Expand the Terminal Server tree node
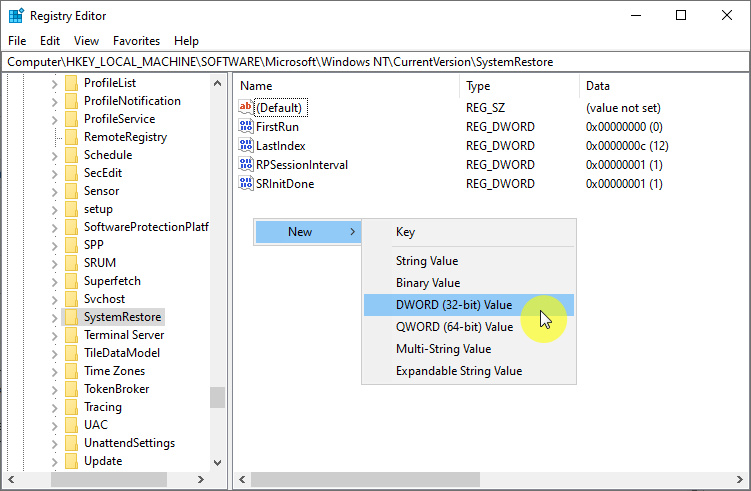751x491 pixels. 55,335
